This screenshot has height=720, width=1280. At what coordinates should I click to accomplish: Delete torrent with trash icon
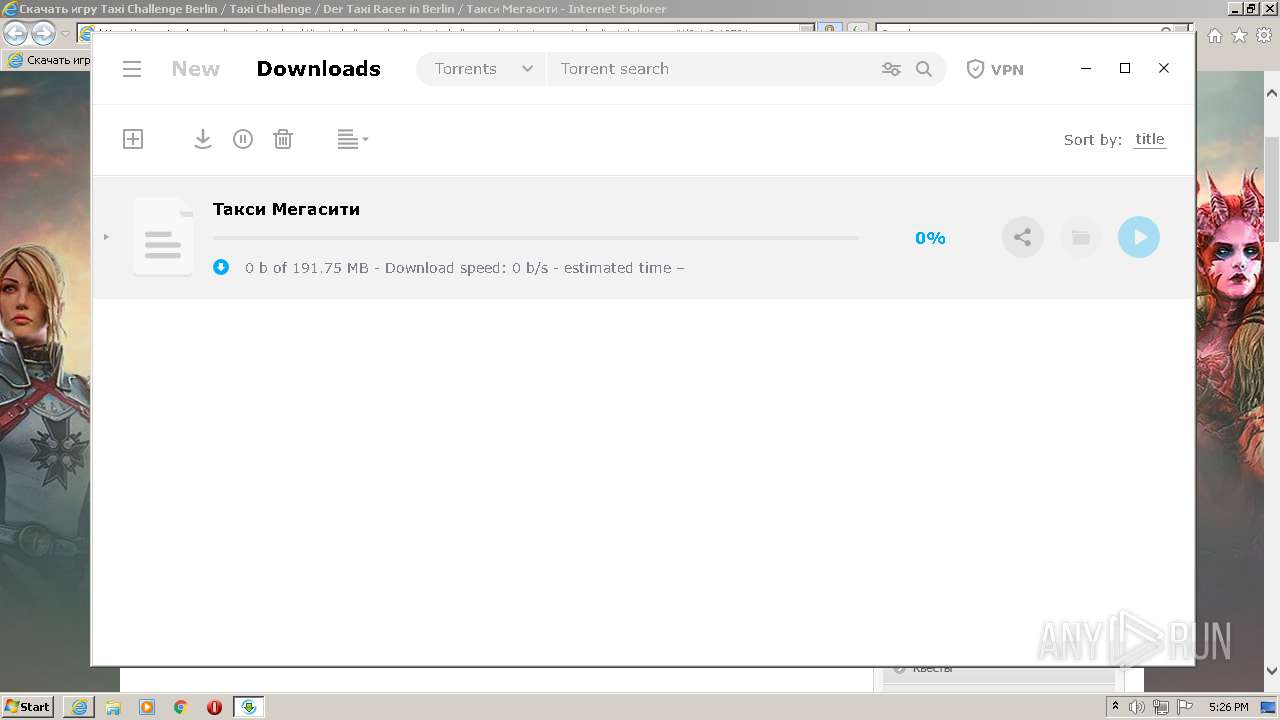(x=283, y=139)
